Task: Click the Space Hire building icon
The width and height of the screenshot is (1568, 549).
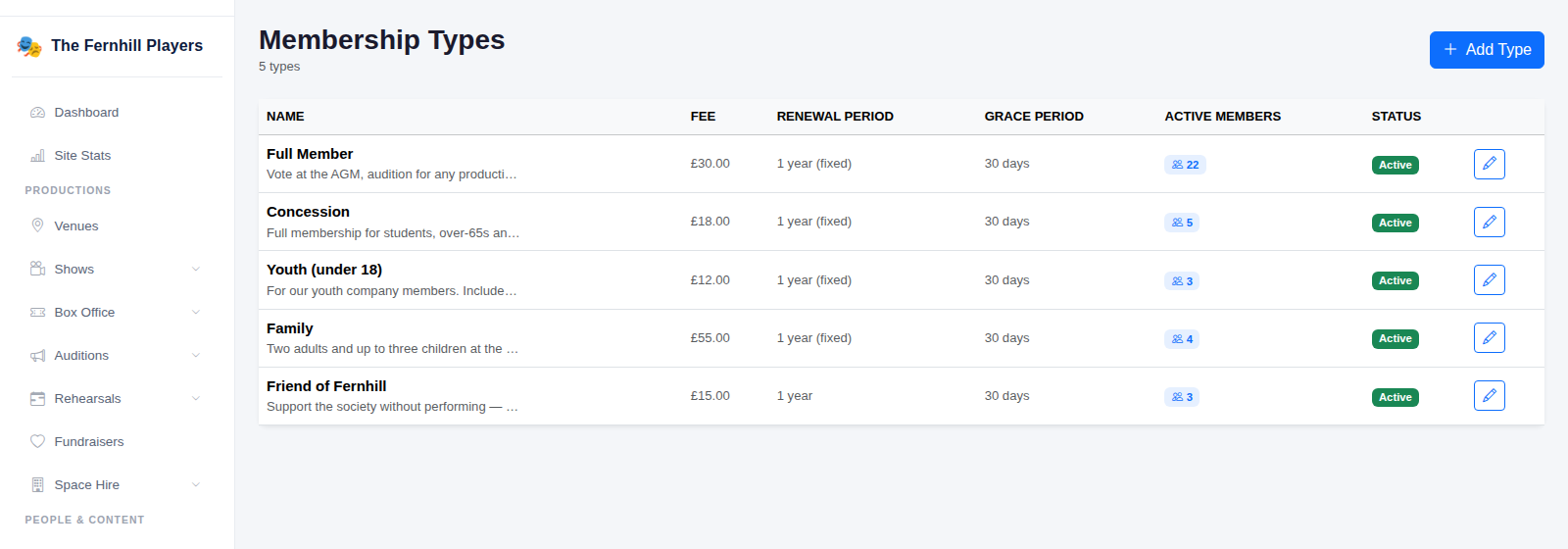Action: point(37,485)
